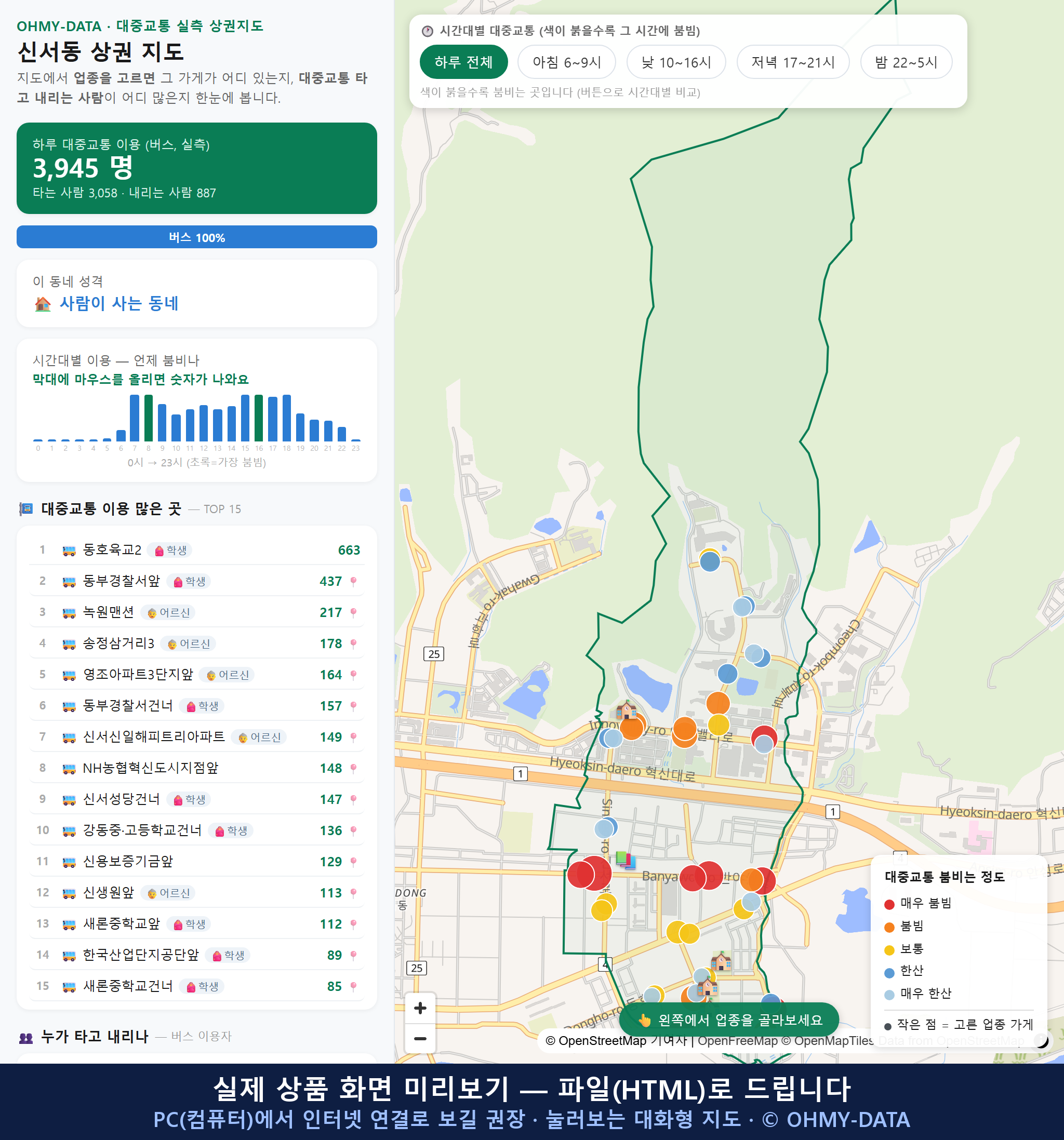Click the pin icon in the 동부경찰서건너 row
Screen dimensions: 1064x1140
(x=353, y=706)
